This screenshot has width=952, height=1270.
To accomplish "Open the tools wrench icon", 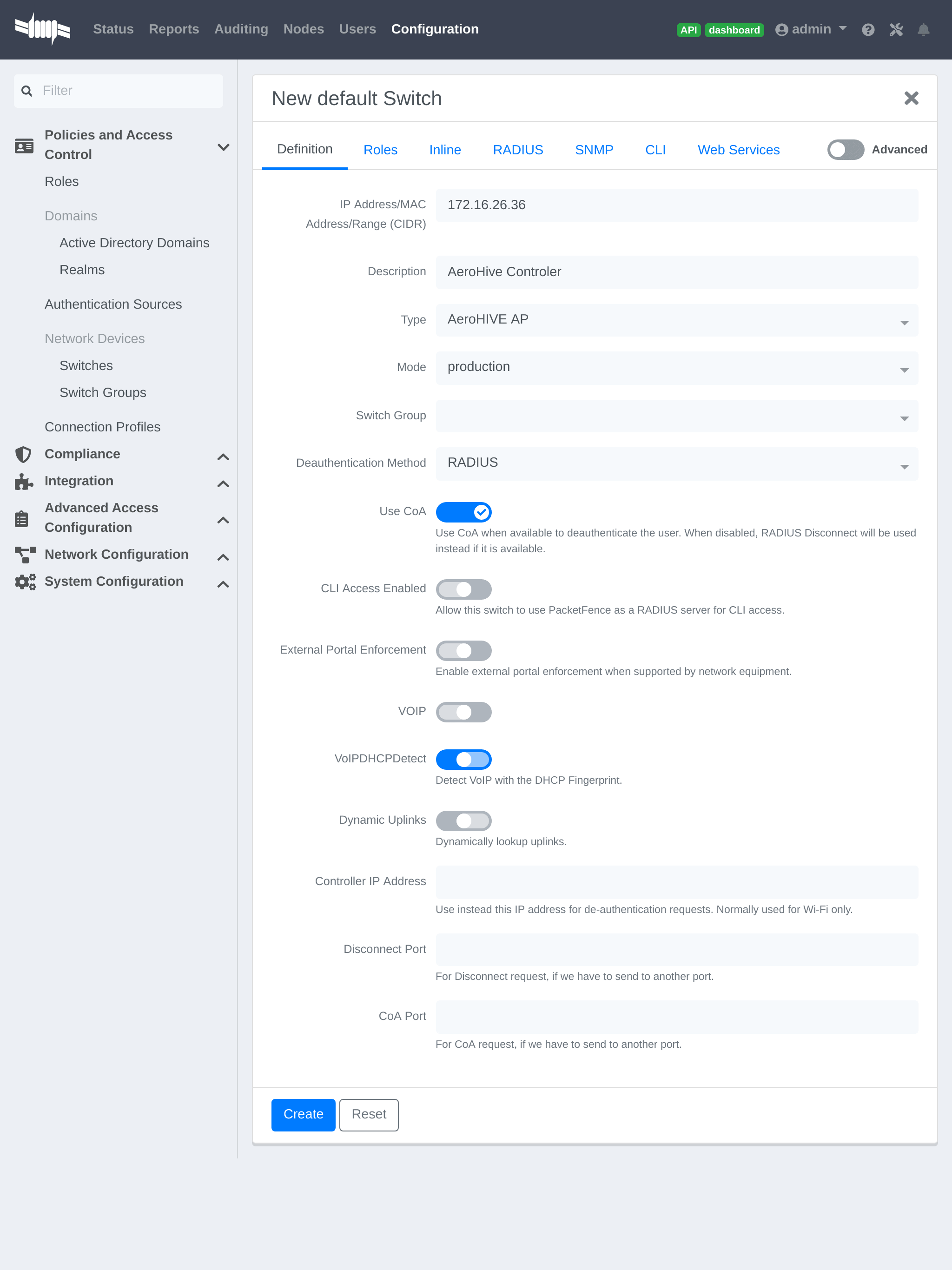I will (x=896, y=30).
